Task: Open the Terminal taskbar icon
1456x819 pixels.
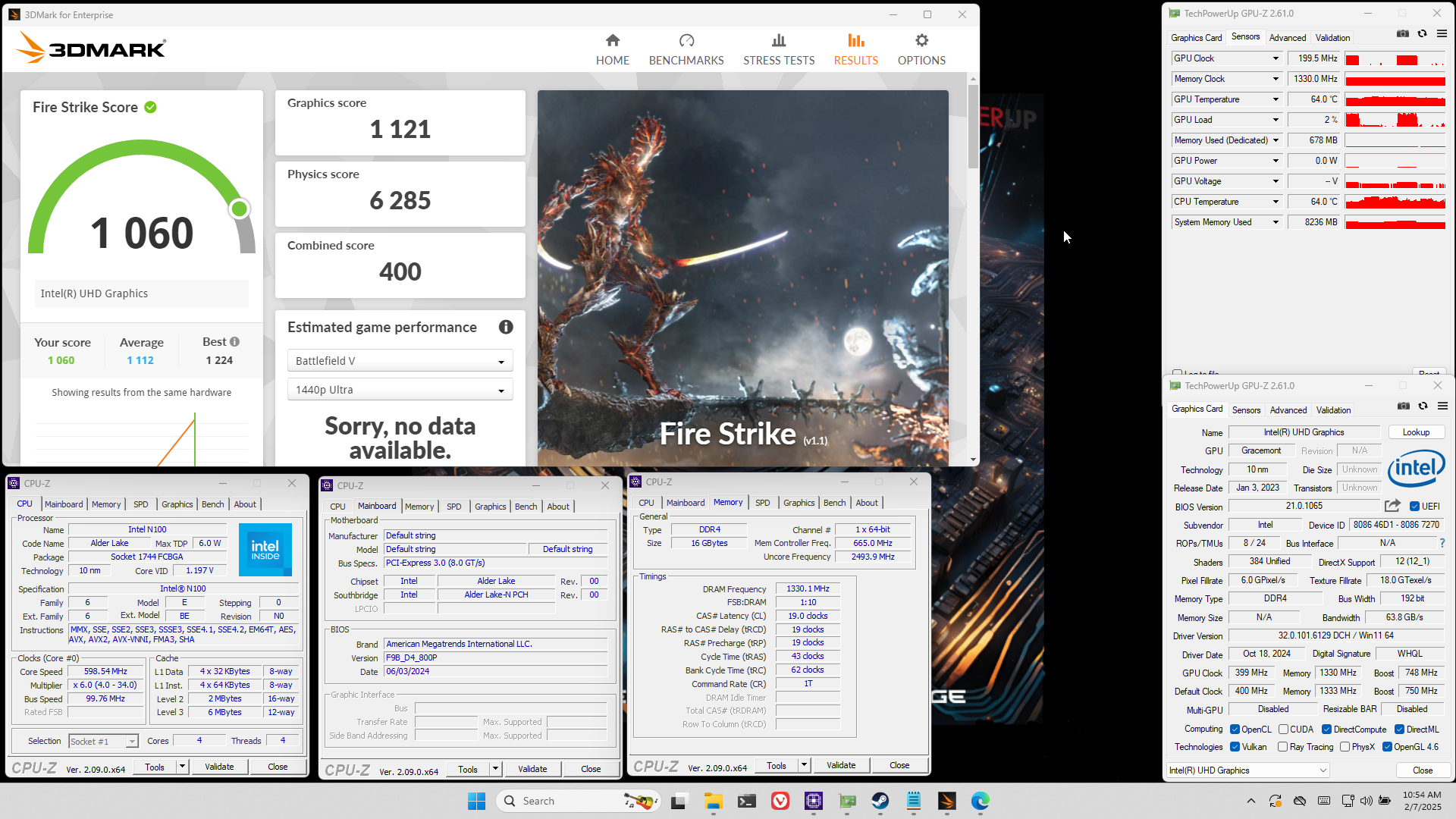Action: tap(747, 801)
